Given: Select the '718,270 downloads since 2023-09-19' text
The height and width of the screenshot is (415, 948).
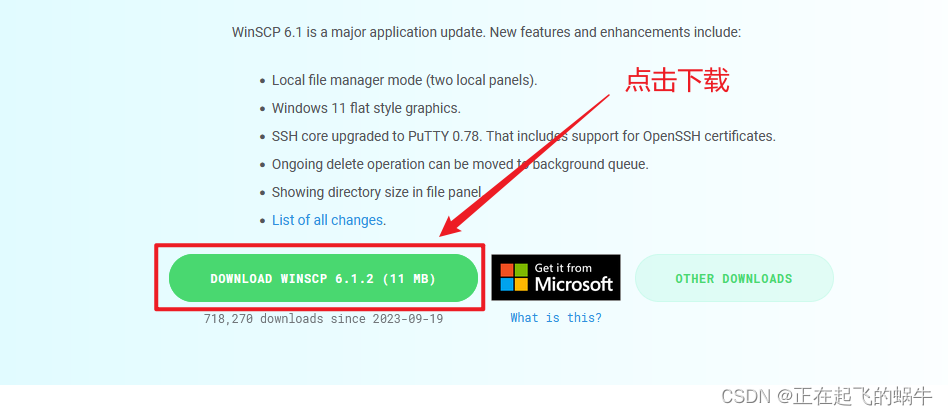Looking at the screenshot, I should click(323, 318).
